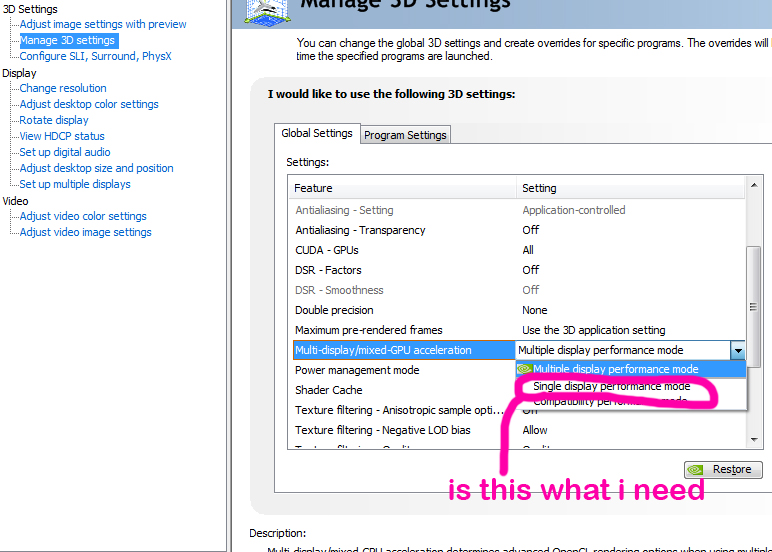Image resolution: width=772 pixels, height=552 pixels.
Task: Open Adjust desktop color settings
Action: coord(89,104)
